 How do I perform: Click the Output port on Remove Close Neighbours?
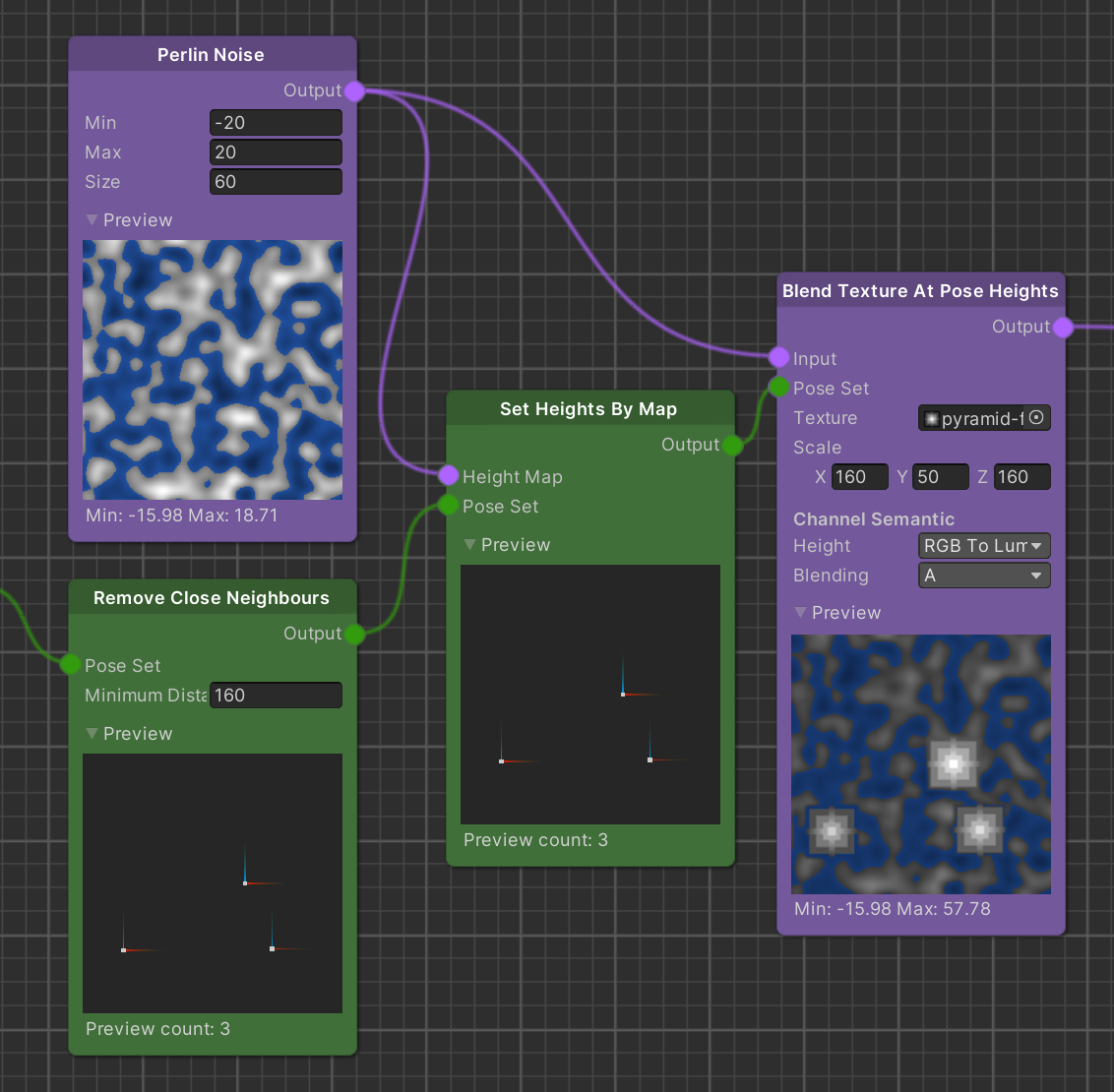tap(355, 634)
